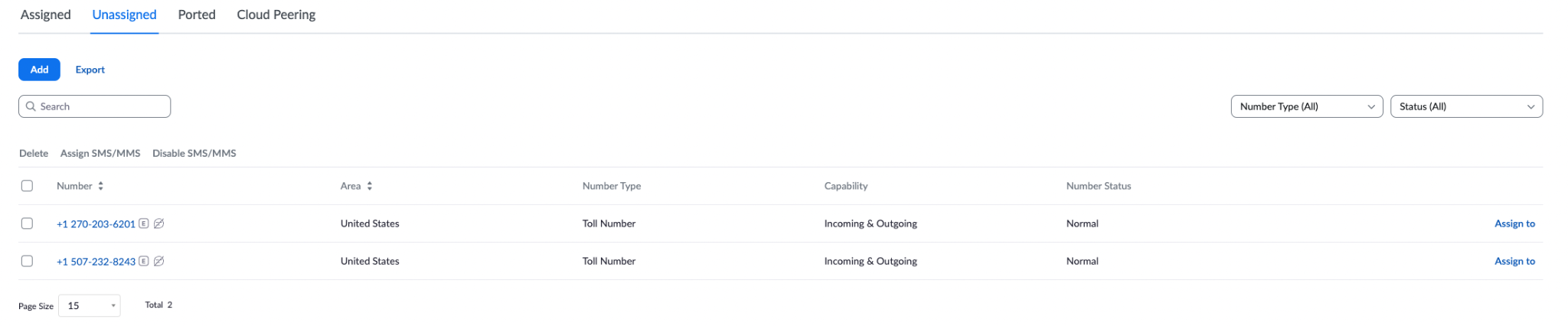Click the Export link
The image size is (1568, 326).
point(90,70)
